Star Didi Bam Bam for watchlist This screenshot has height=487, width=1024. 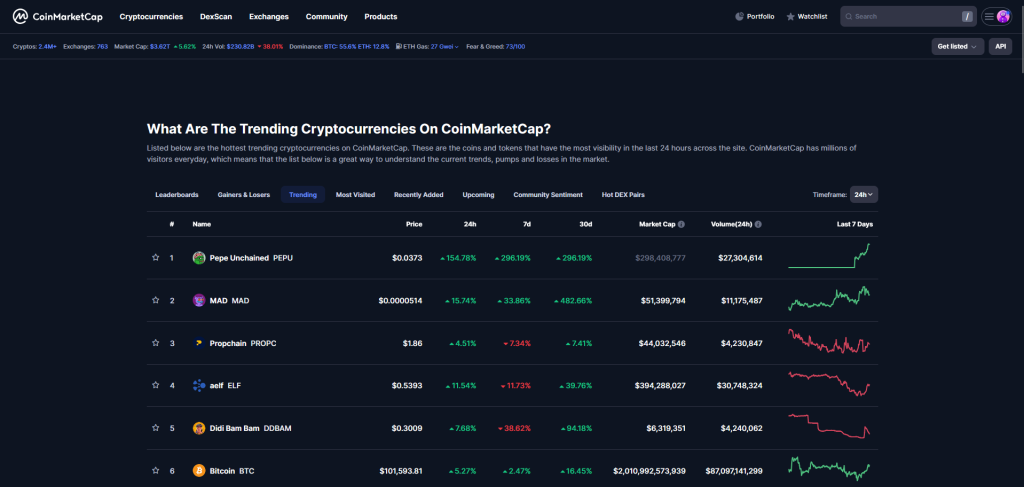[x=155, y=428]
